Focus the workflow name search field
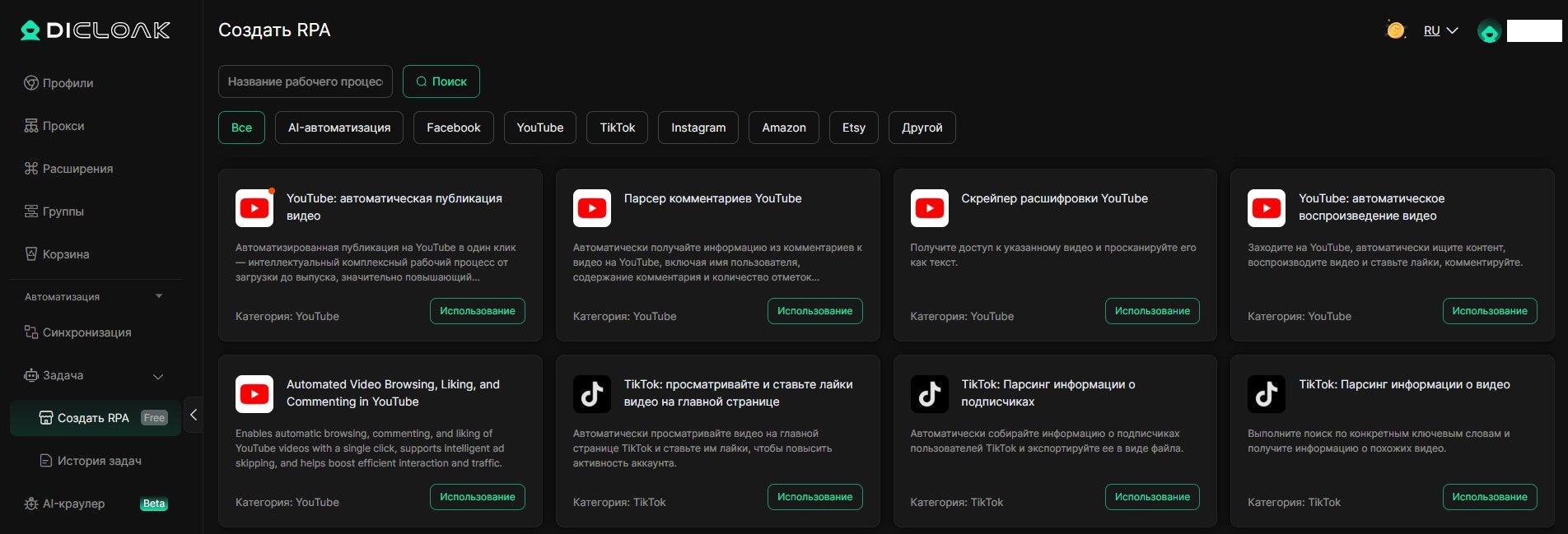 coord(305,81)
